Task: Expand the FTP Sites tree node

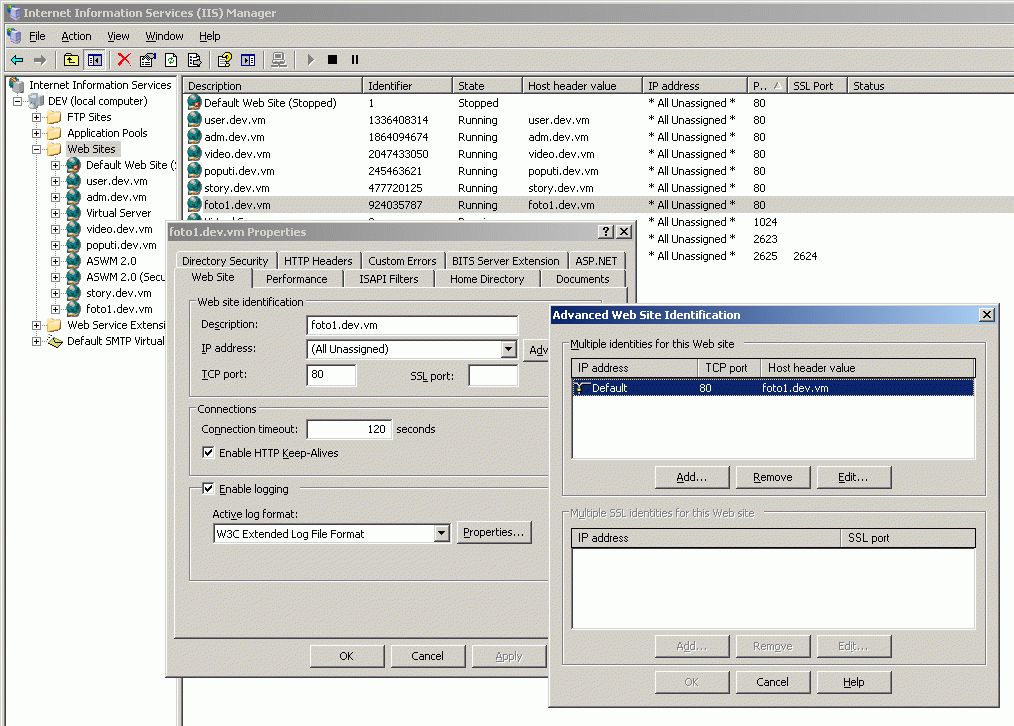Action: pos(37,118)
